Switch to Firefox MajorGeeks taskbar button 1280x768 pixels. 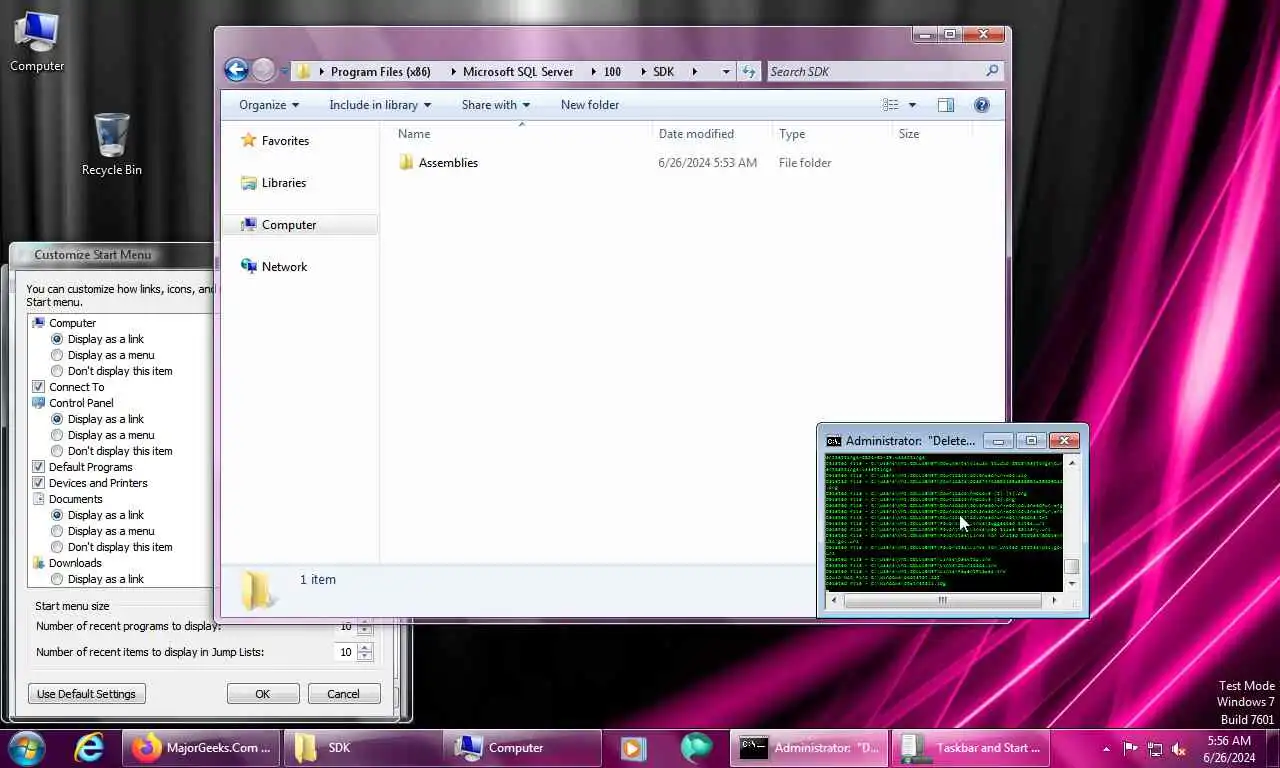(x=203, y=747)
